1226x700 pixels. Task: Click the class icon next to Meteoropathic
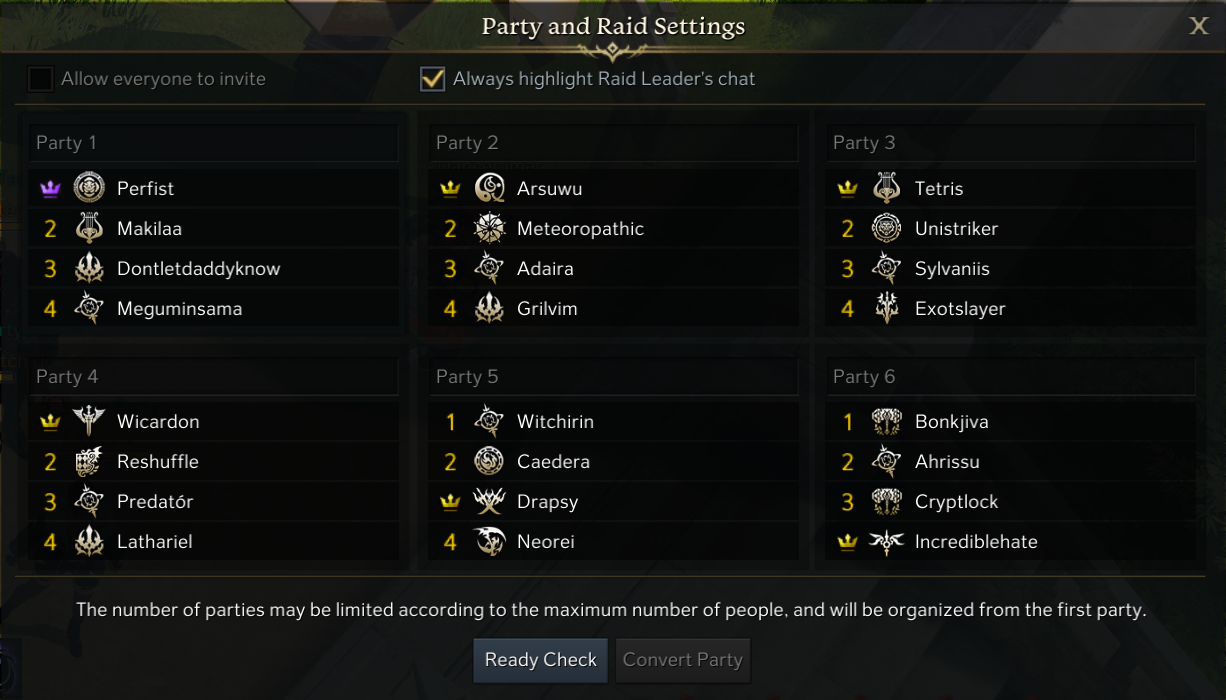tap(489, 229)
